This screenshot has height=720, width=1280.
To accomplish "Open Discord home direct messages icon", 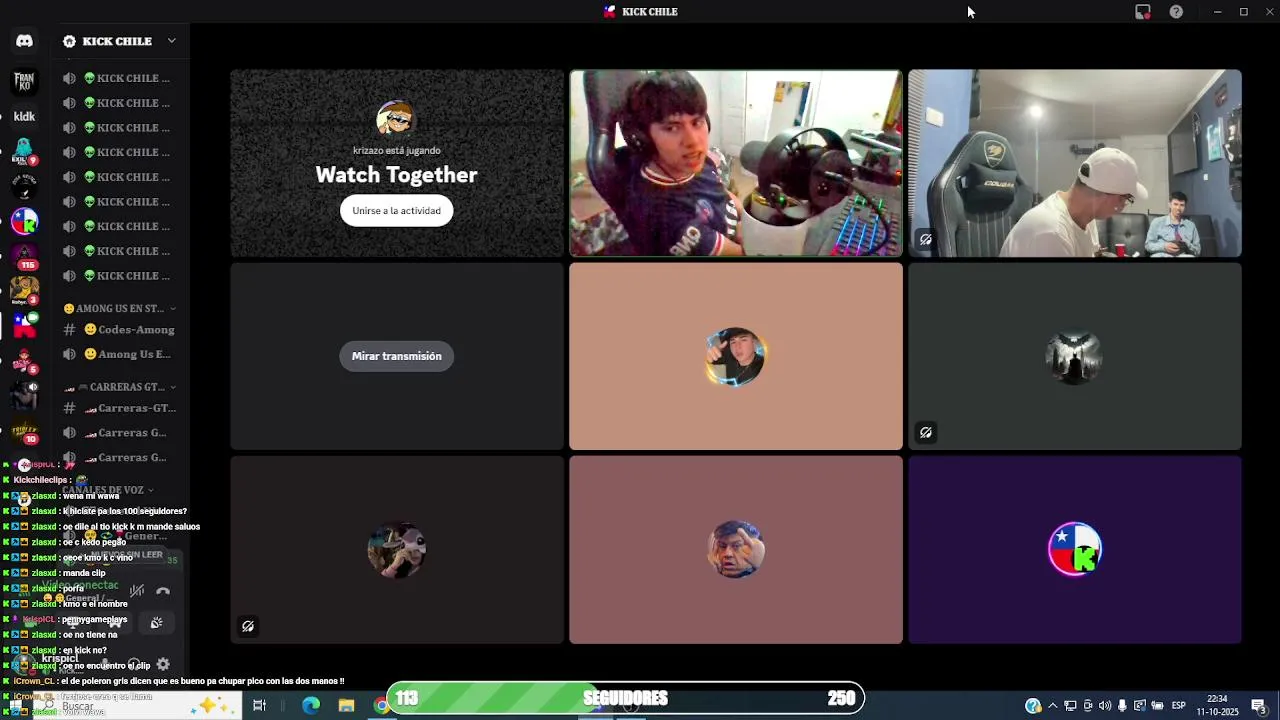I will tap(24, 41).
